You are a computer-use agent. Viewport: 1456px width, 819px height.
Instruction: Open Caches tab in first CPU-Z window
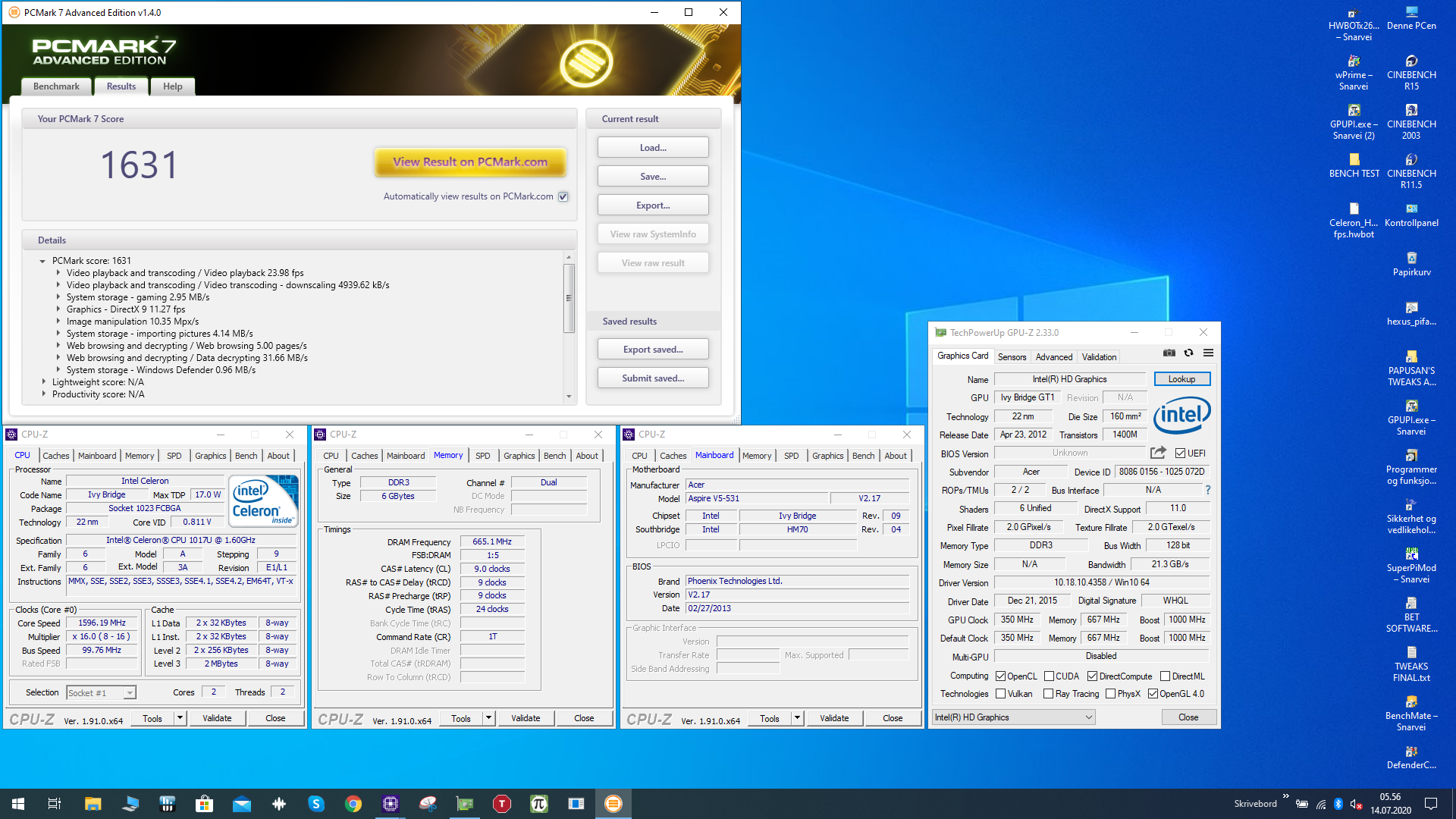pyautogui.click(x=56, y=456)
